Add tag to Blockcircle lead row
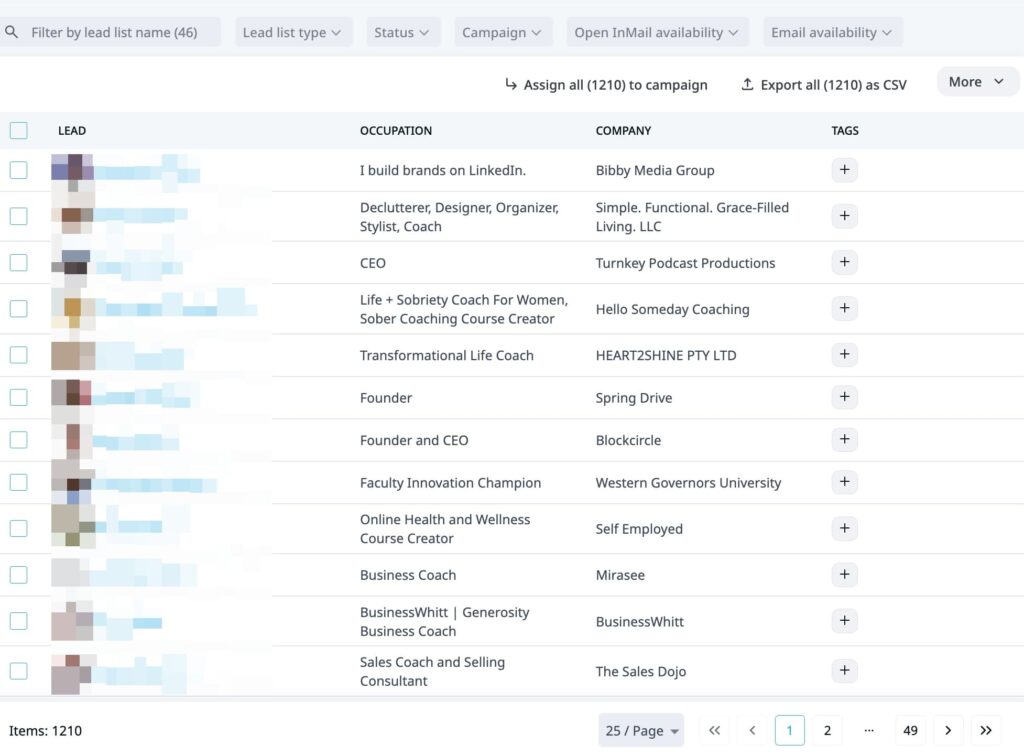 point(844,440)
